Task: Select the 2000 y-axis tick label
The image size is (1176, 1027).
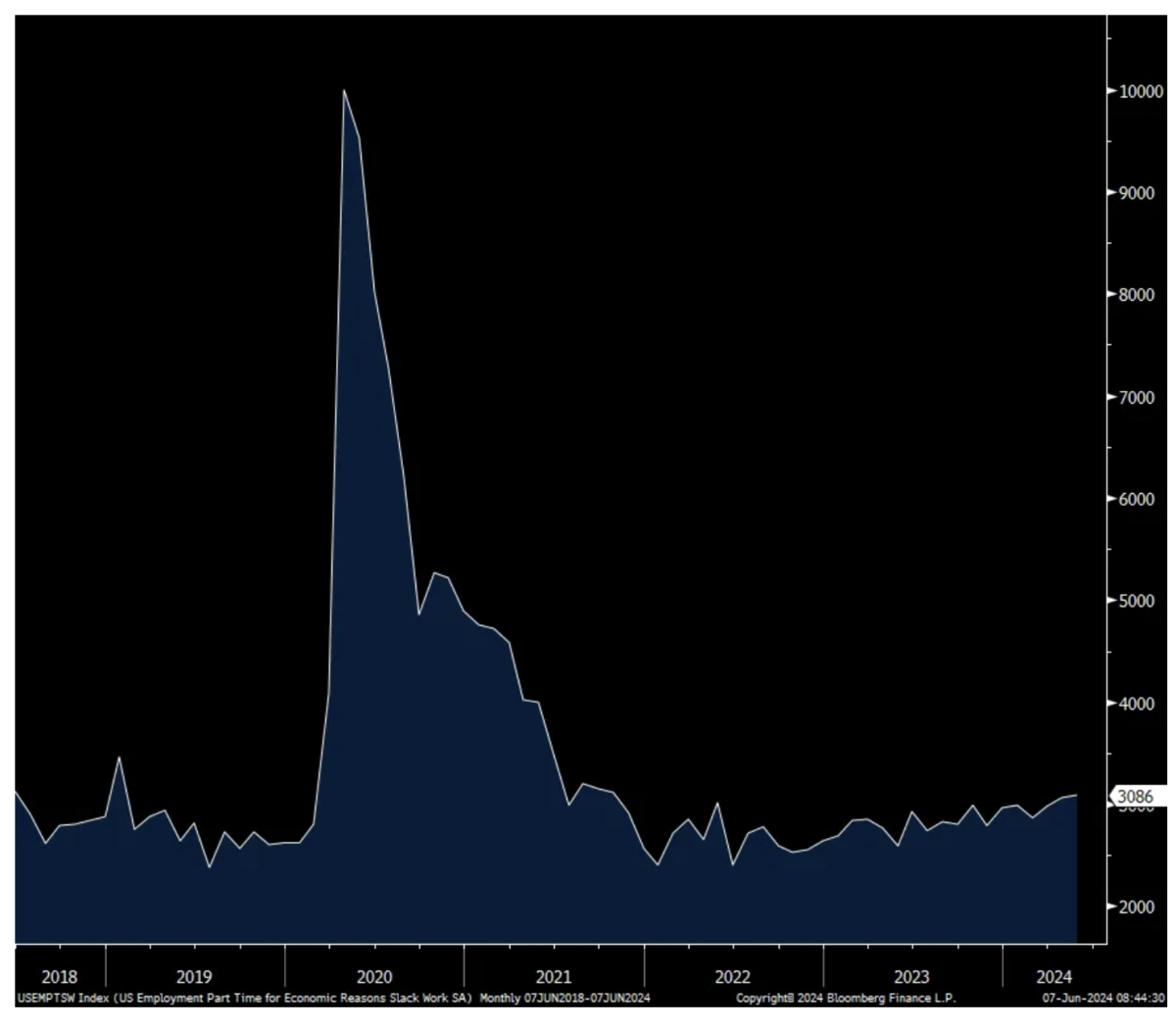Action: (1136, 906)
